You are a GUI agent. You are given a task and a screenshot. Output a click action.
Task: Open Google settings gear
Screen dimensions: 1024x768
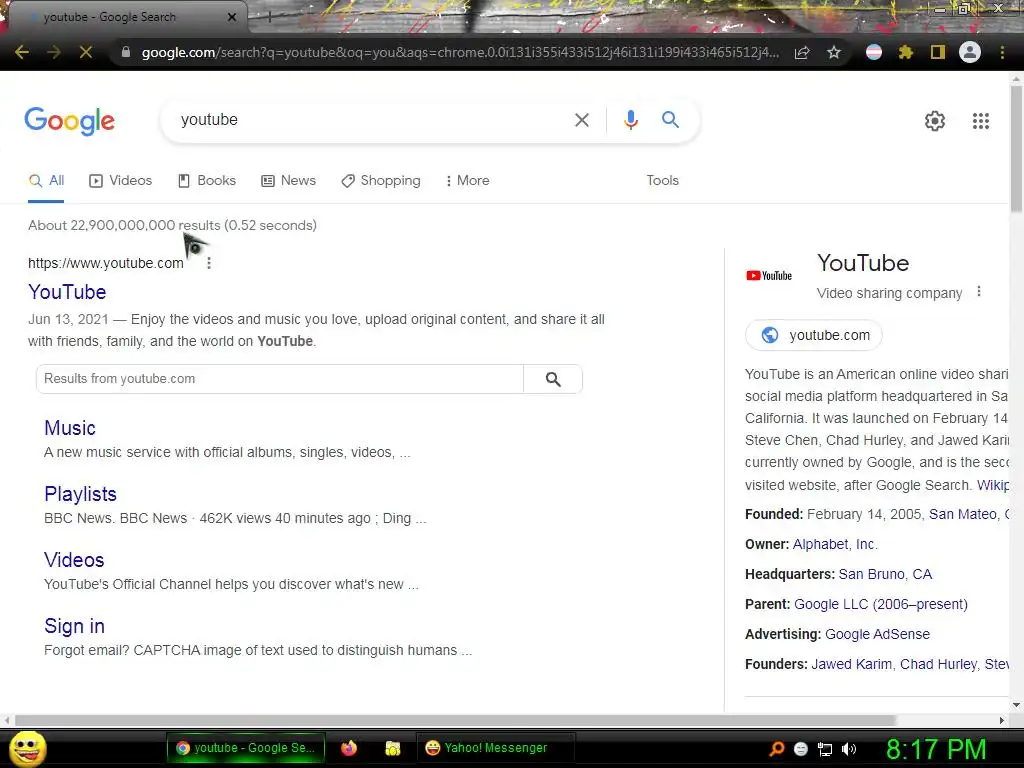(935, 121)
